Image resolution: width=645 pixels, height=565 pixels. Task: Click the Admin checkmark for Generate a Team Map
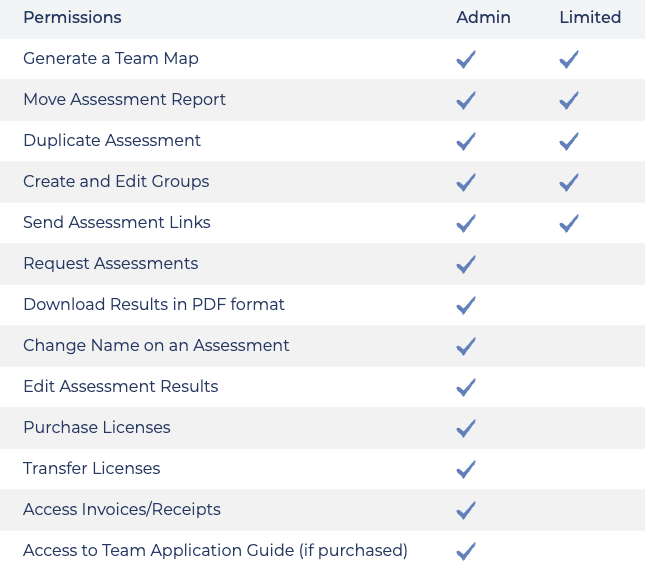coord(466,59)
